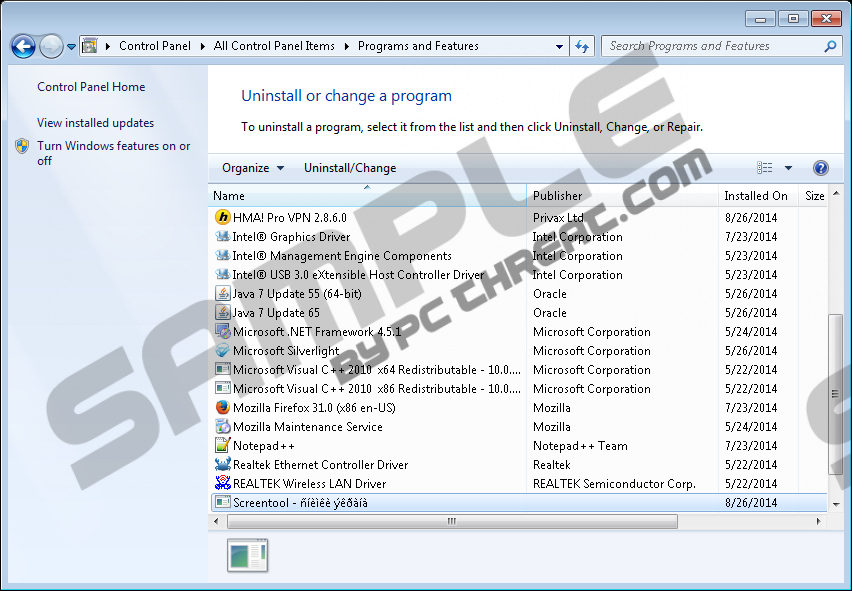Select the Mozilla Firefox icon in list
Viewport: 852px width, 591px height.
click(x=223, y=408)
